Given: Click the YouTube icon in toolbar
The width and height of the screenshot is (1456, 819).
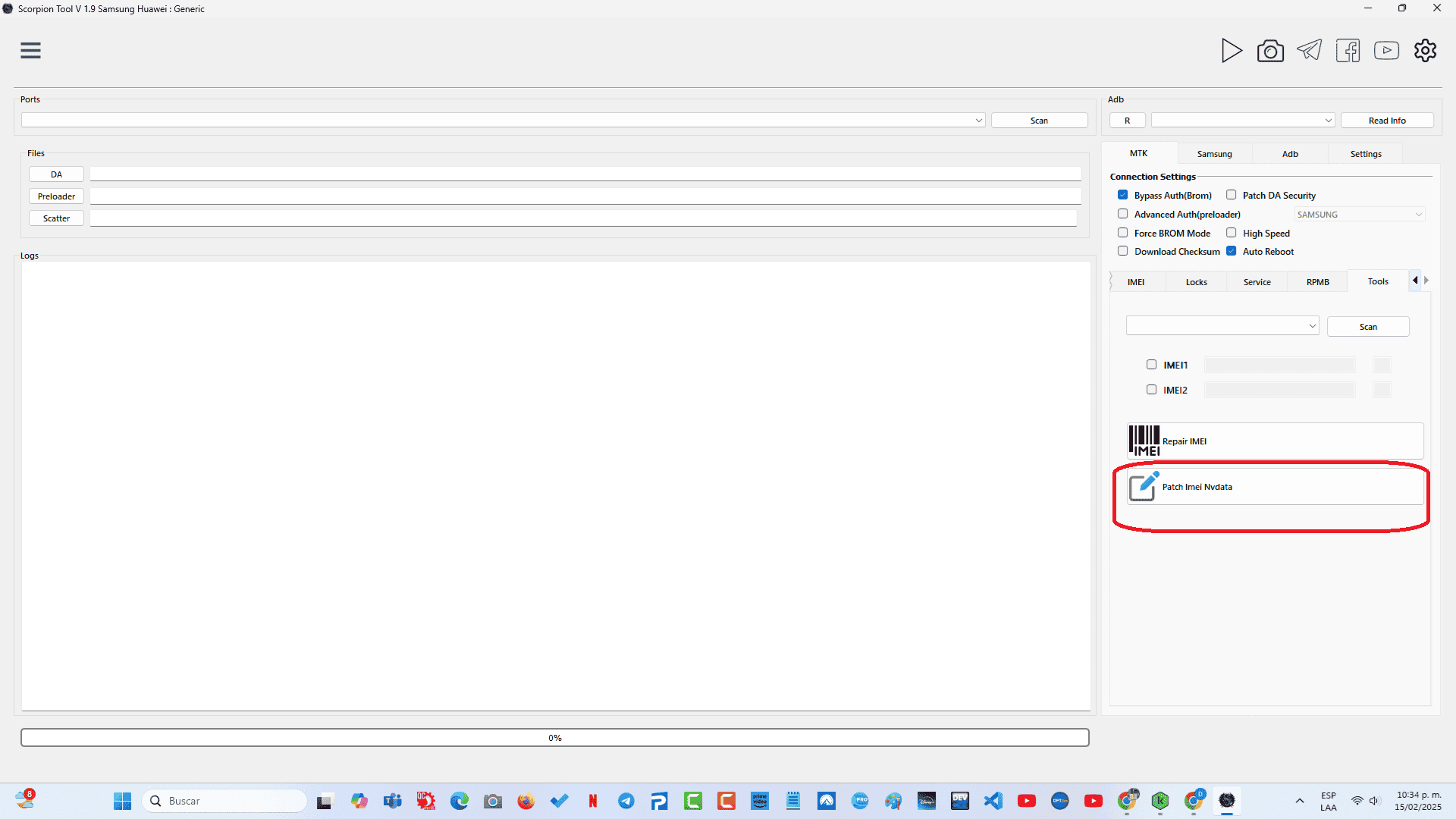Looking at the screenshot, I should click(x=1387, y=50).
